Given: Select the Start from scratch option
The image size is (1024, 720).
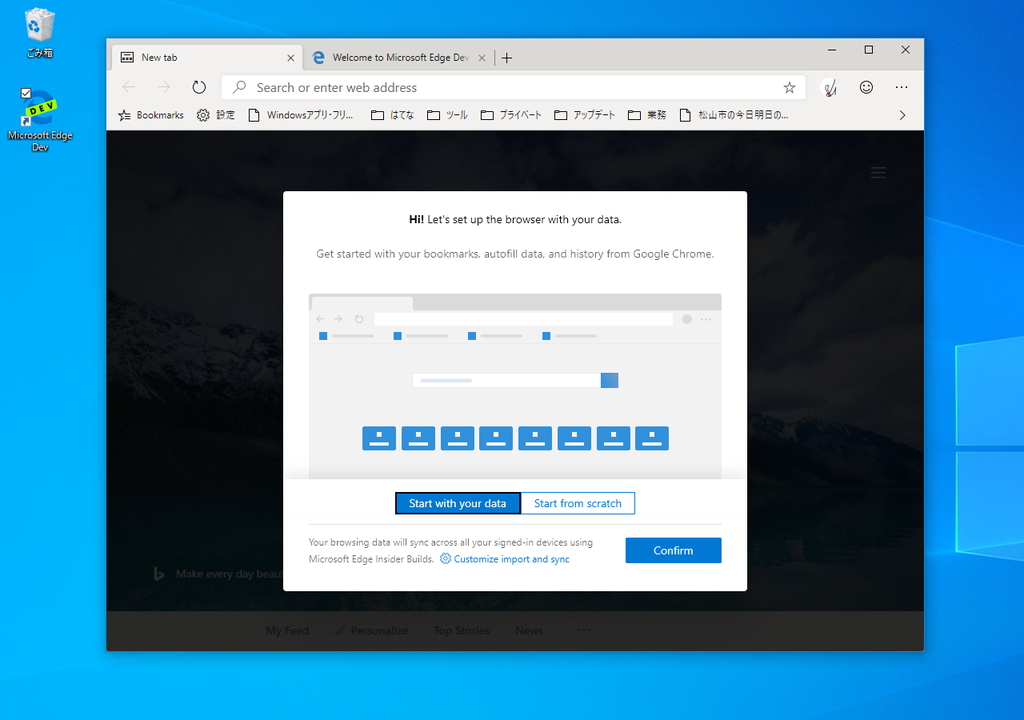Looking at the screenshot, I should (578, 503).
